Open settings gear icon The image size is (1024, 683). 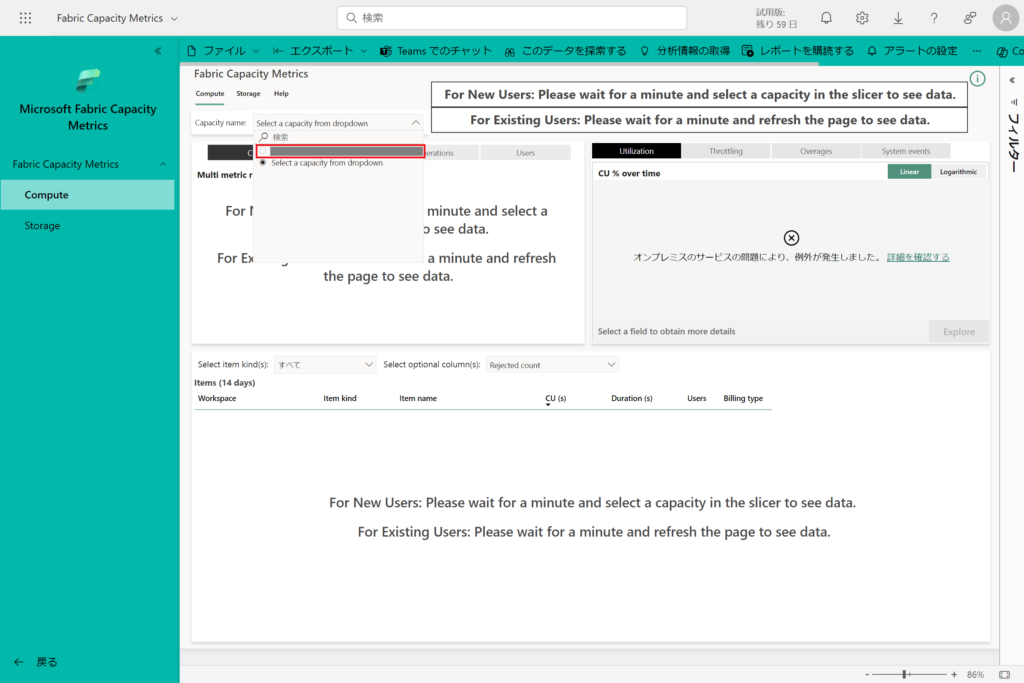pyautogui.click(x=862, y=18)
